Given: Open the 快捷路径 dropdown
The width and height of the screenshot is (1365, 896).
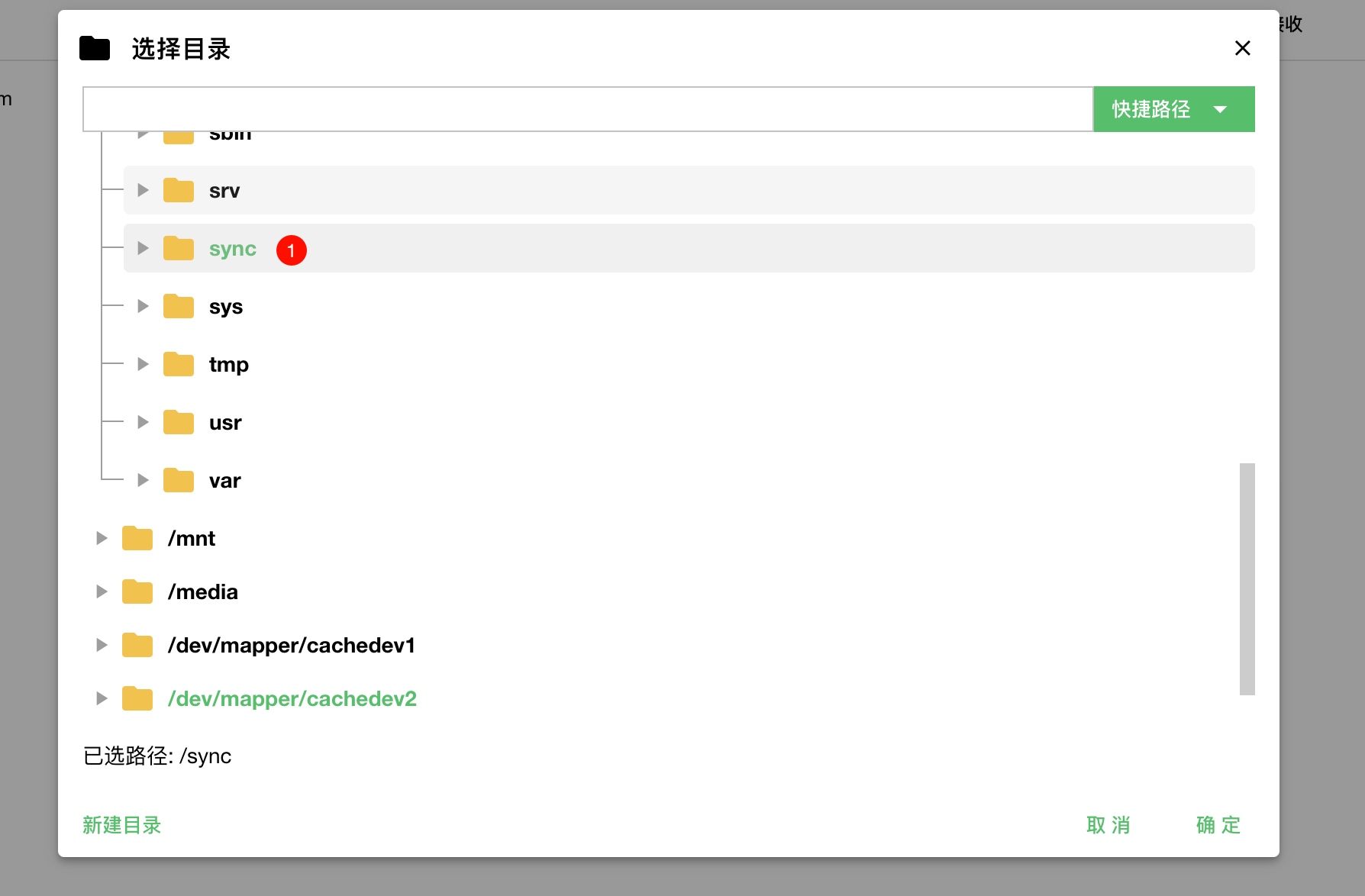Looking at the screenshot, I should pos(1174,109).
